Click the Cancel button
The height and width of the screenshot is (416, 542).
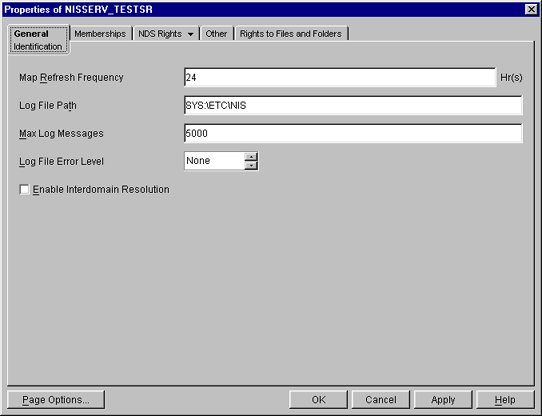(x=381, y=400)
